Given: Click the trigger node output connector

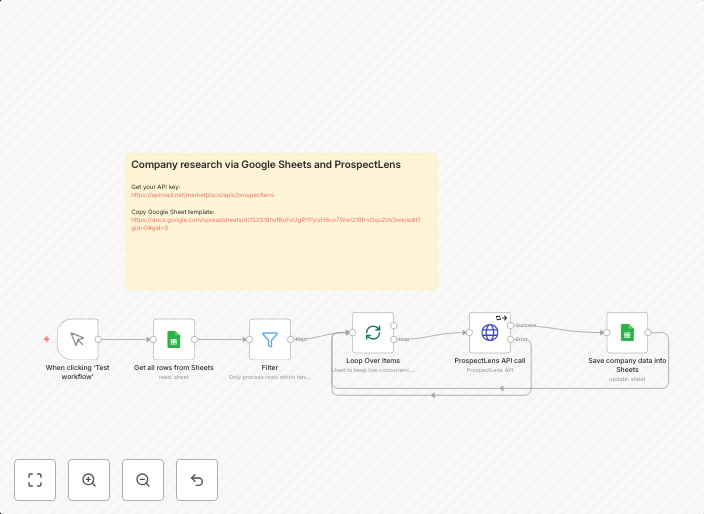Looking at the screenshot, I should click(x=98, y=339).
